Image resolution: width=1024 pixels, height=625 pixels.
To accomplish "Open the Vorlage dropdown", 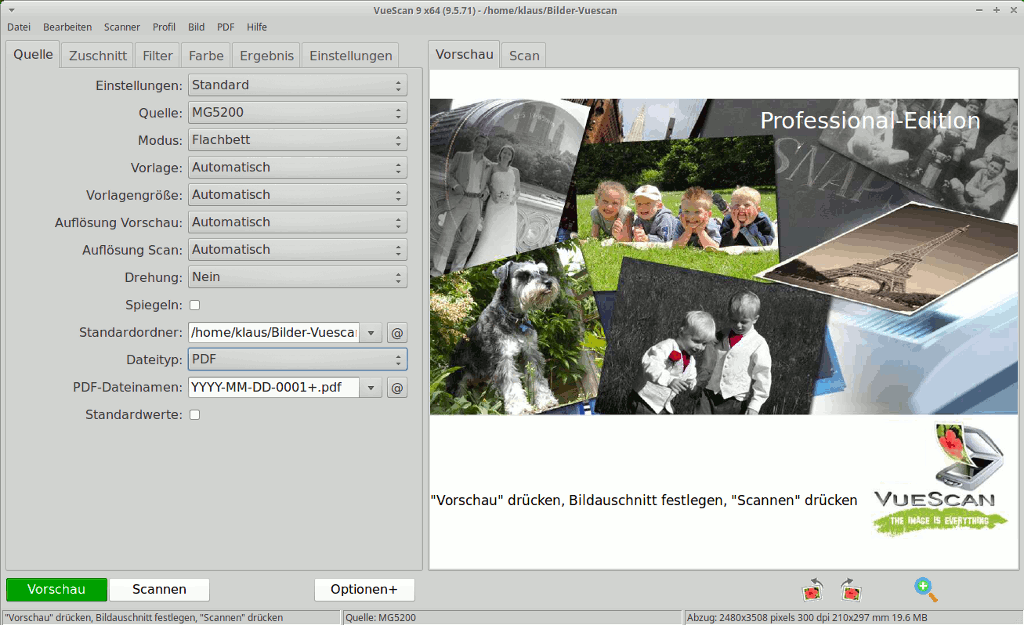I will pyautogui.click(x=298, y=167).
